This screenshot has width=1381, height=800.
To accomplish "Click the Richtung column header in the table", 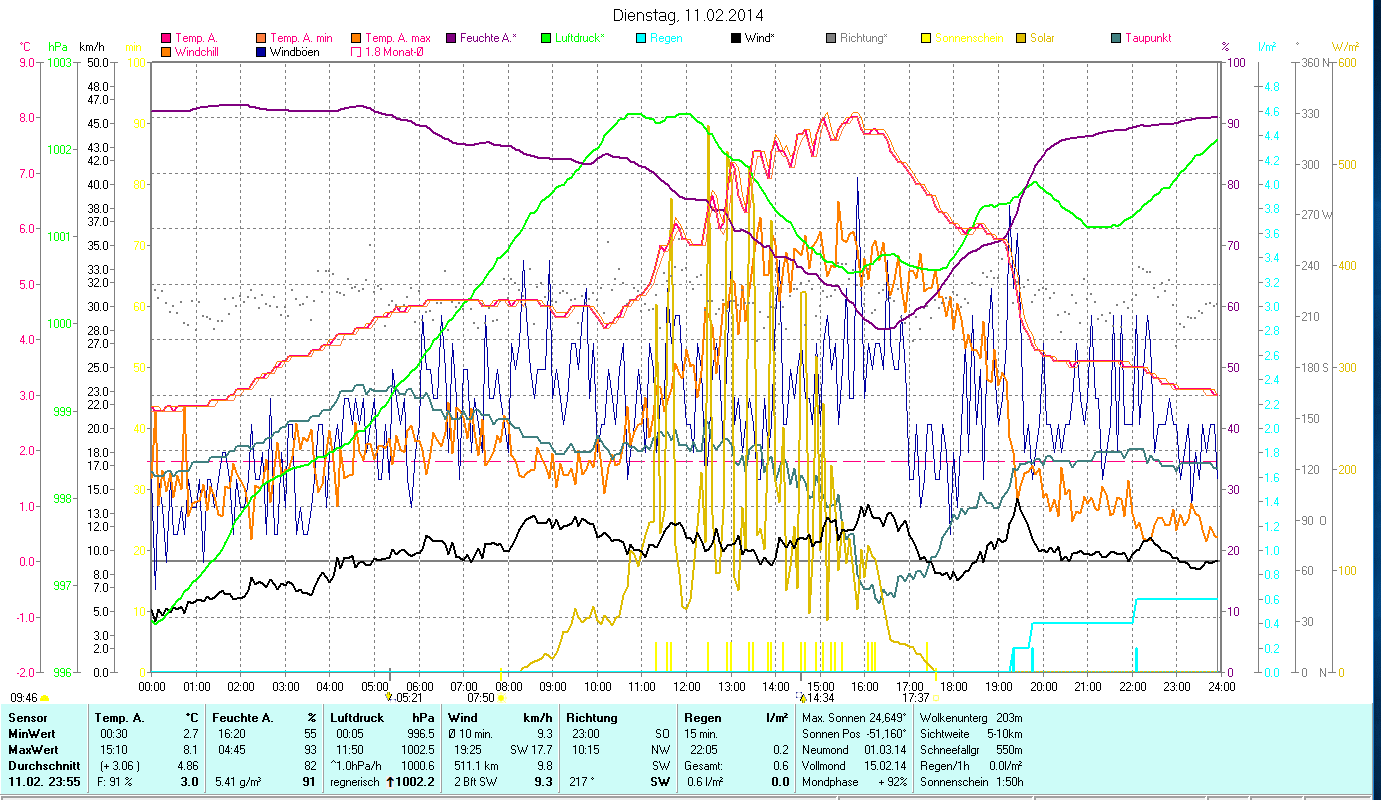I will pos(592,718).
